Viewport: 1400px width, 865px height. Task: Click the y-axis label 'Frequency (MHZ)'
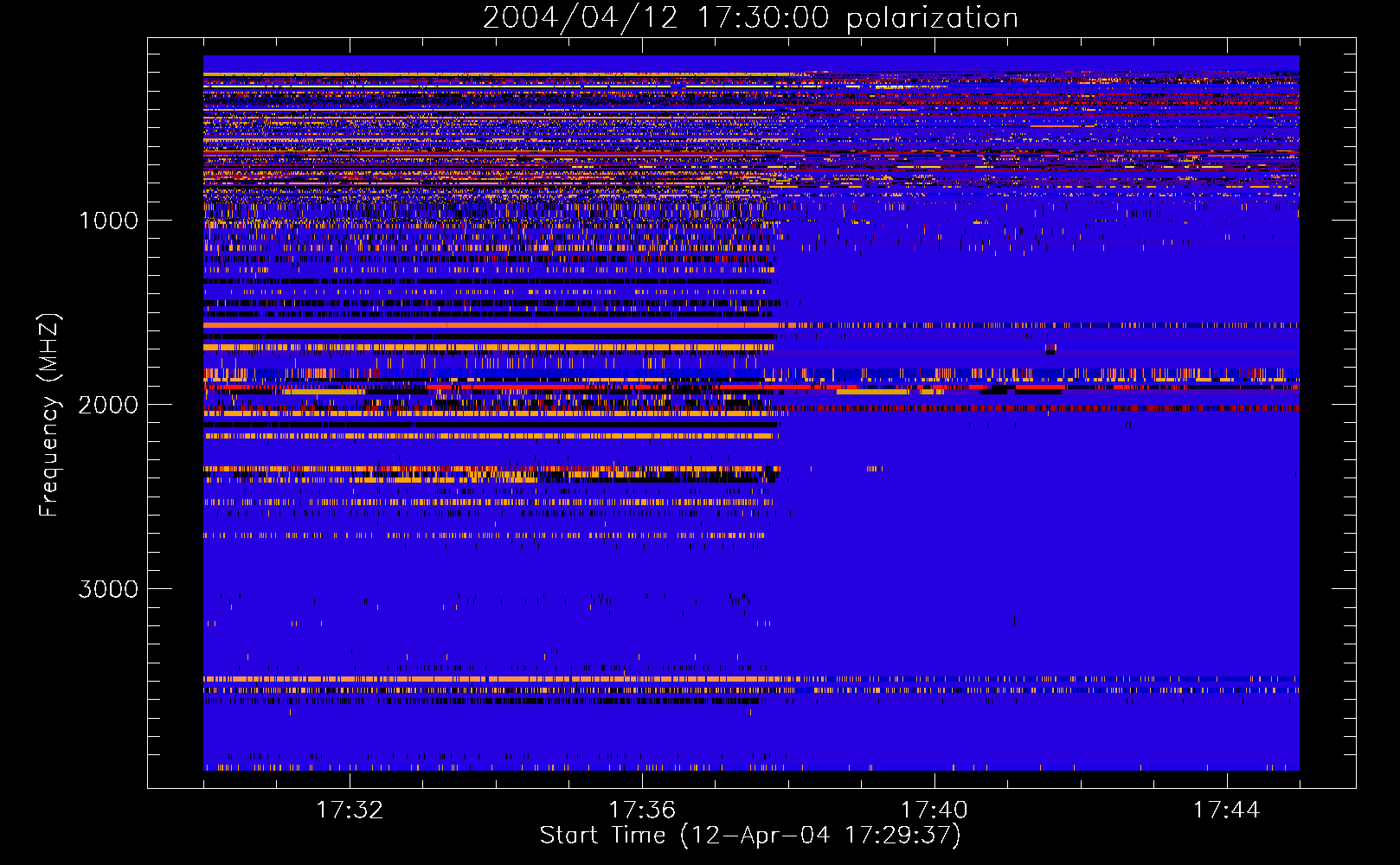(49, 415)
